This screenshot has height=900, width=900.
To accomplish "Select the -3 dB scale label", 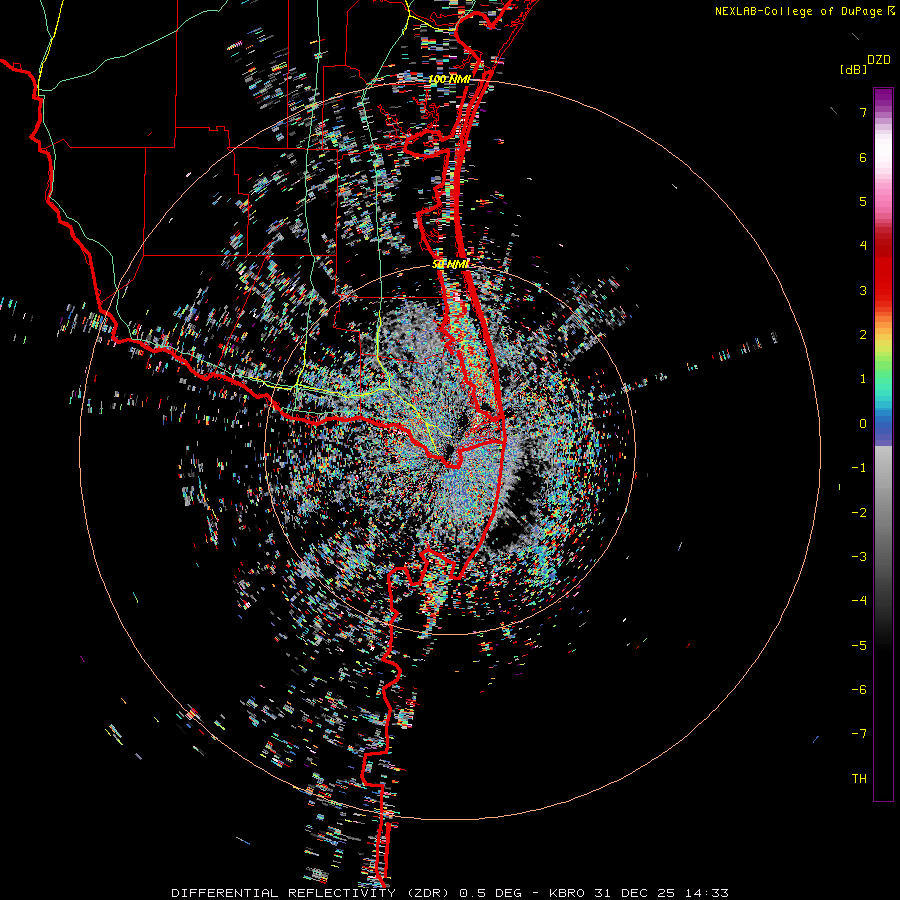I will pos(859,557).
